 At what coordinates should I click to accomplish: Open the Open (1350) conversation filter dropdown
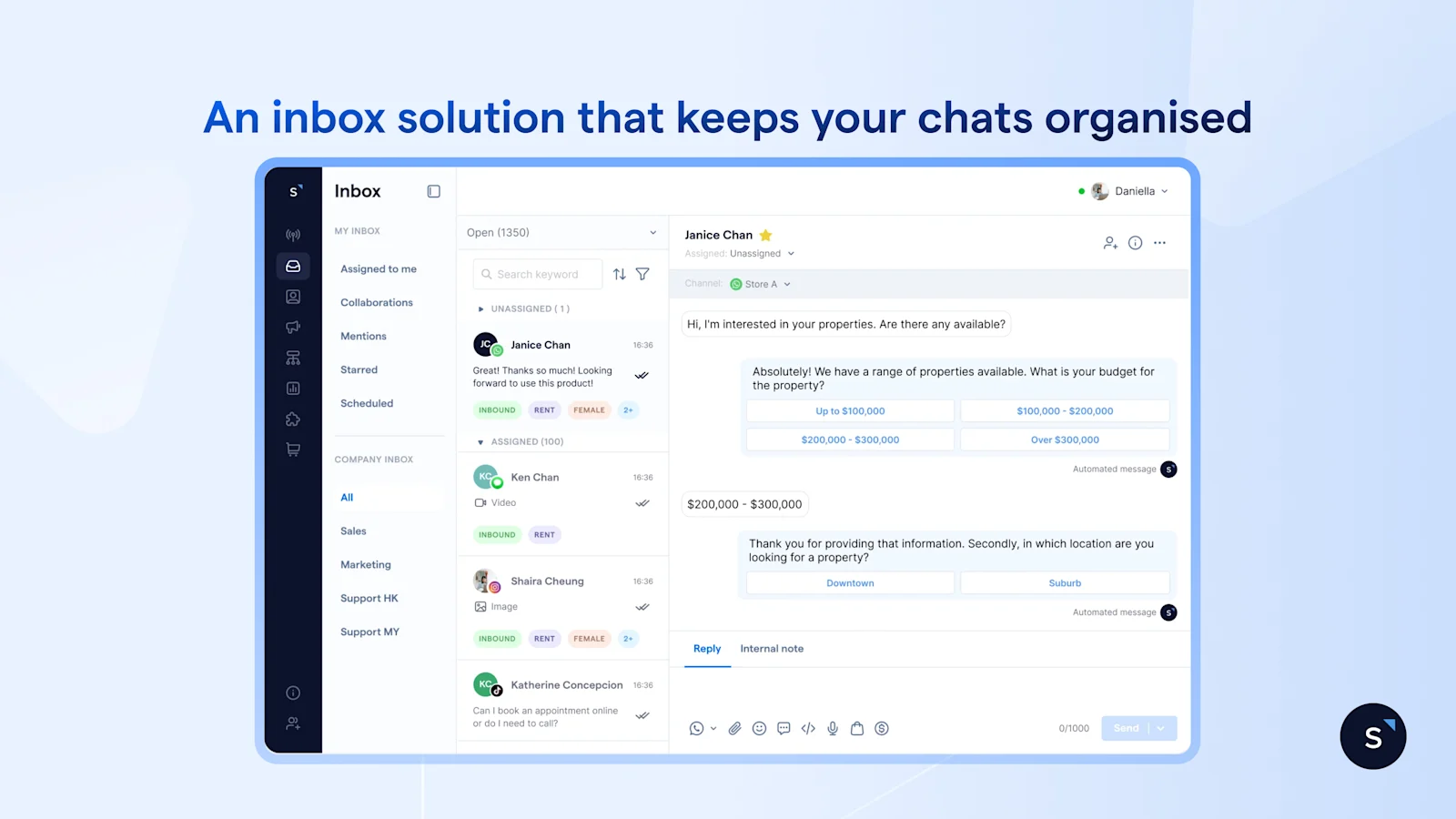click(561, 232)
